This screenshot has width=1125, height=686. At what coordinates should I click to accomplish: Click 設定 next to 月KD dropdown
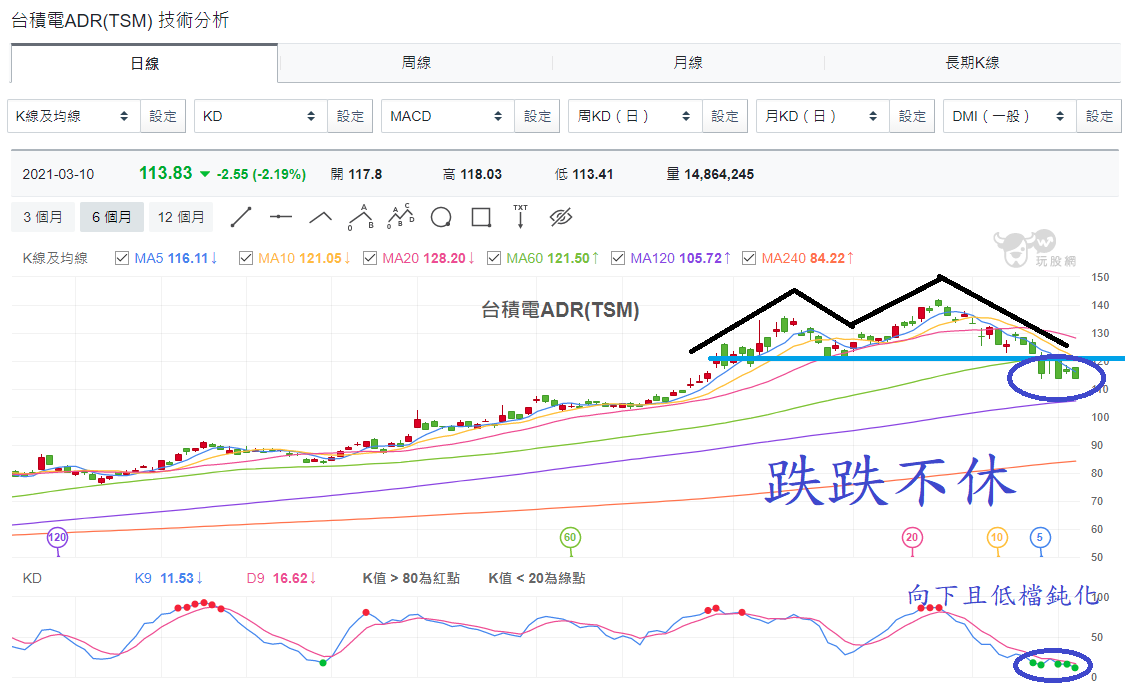click(x=912, y=116)
